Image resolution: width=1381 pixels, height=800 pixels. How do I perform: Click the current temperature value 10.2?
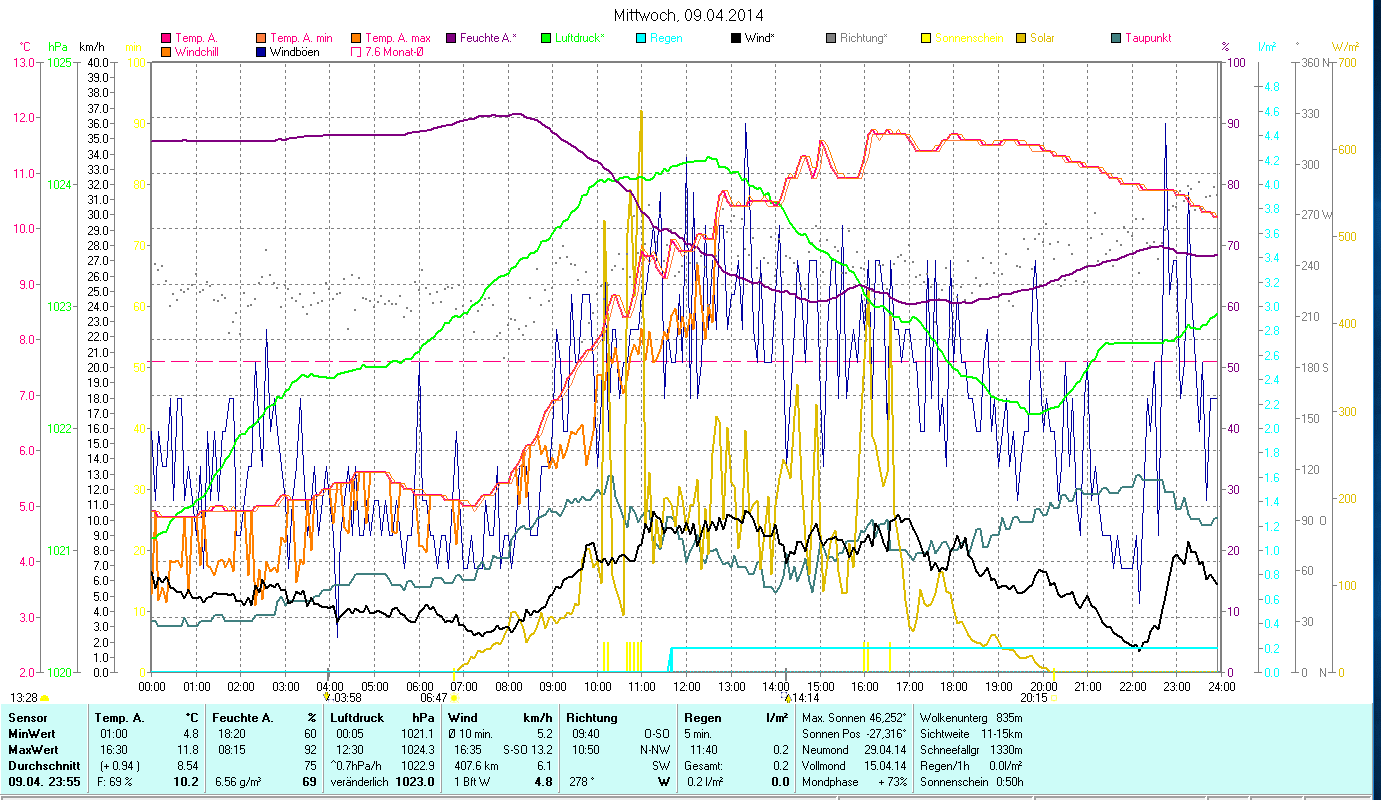point(186,781)
